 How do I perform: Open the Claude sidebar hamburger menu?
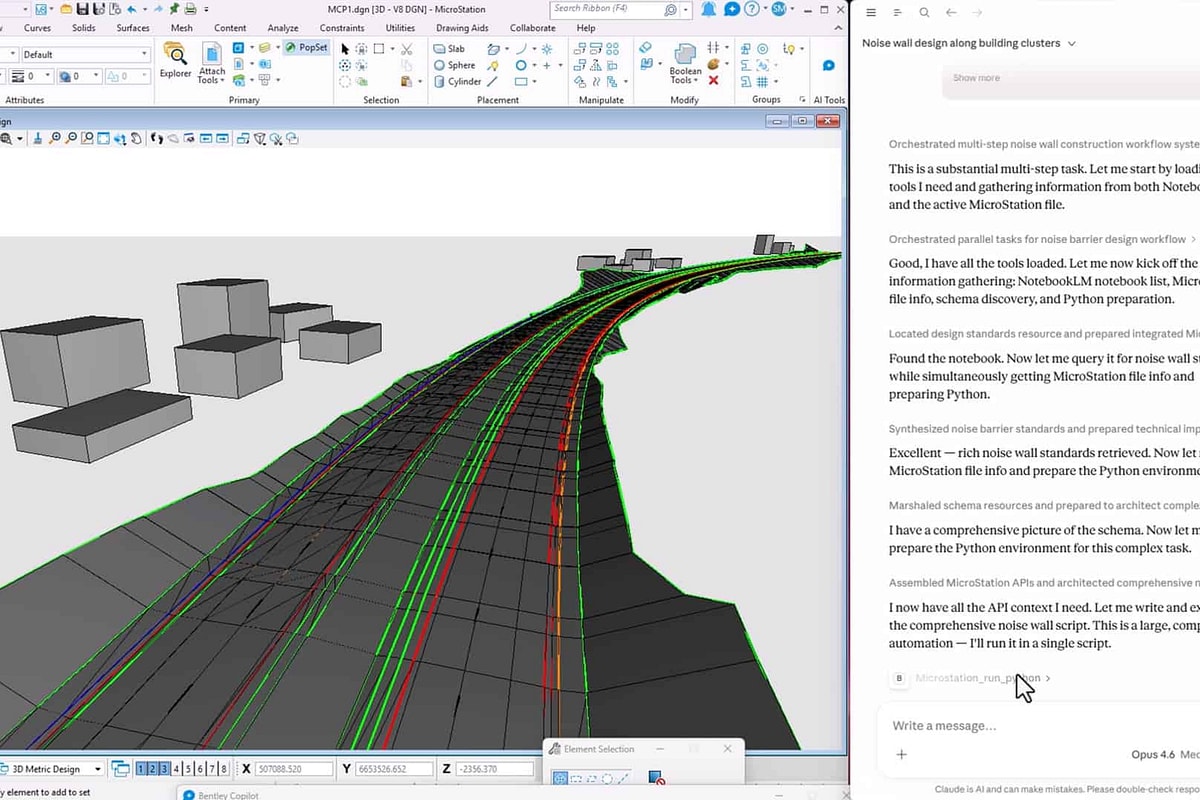(x=871, y=12)
